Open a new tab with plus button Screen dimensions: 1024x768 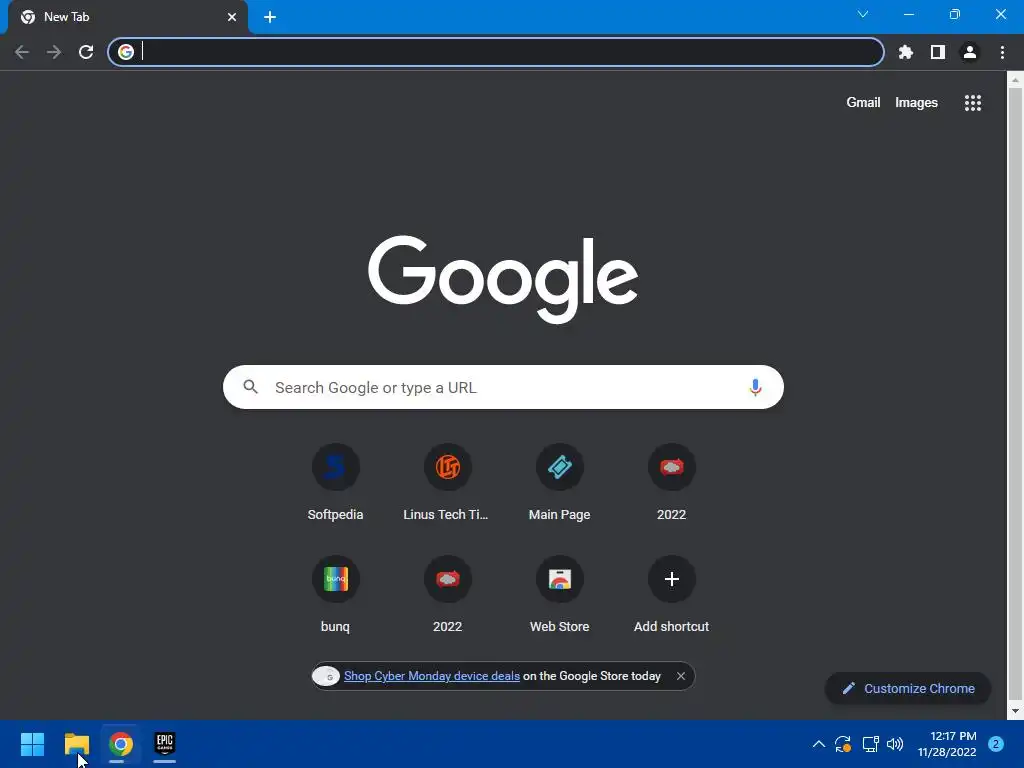pyautogui.click(x=270, y=17)
